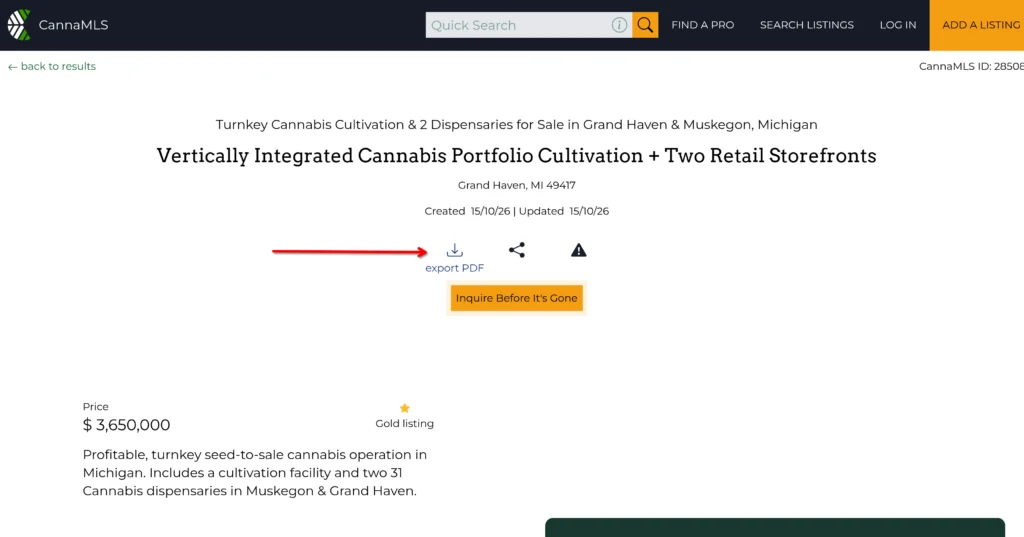Open the Log In page
This screenshot has height=537, width=1024.
click(898, 25)
